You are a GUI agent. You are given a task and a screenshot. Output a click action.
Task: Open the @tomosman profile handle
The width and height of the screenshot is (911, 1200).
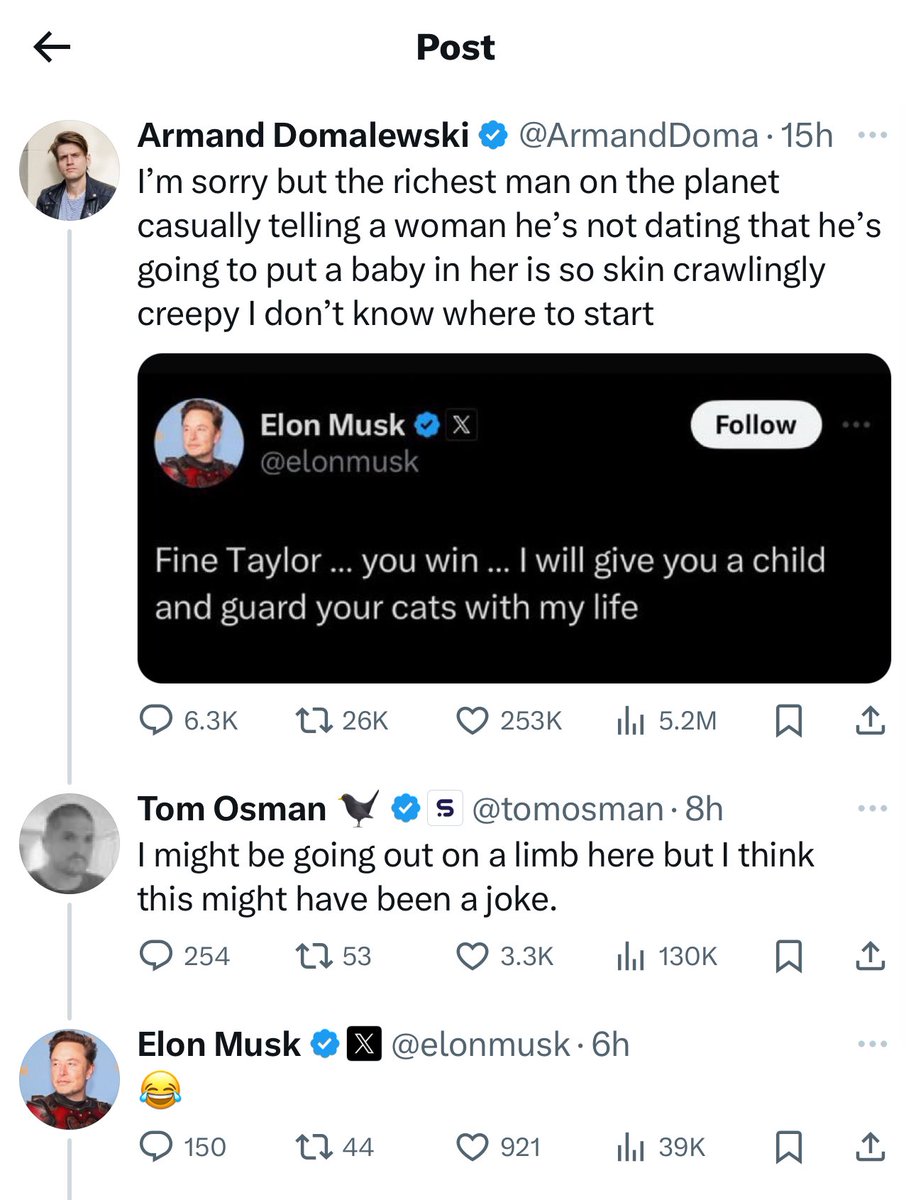coord(566,808)
